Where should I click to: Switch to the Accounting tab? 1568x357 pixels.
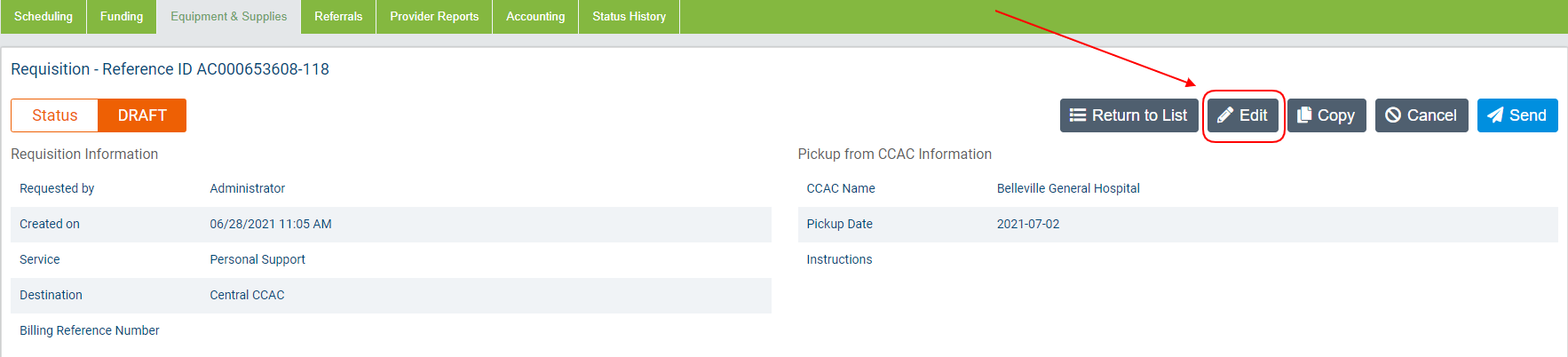pyautogui.click(x=535, y=17)
